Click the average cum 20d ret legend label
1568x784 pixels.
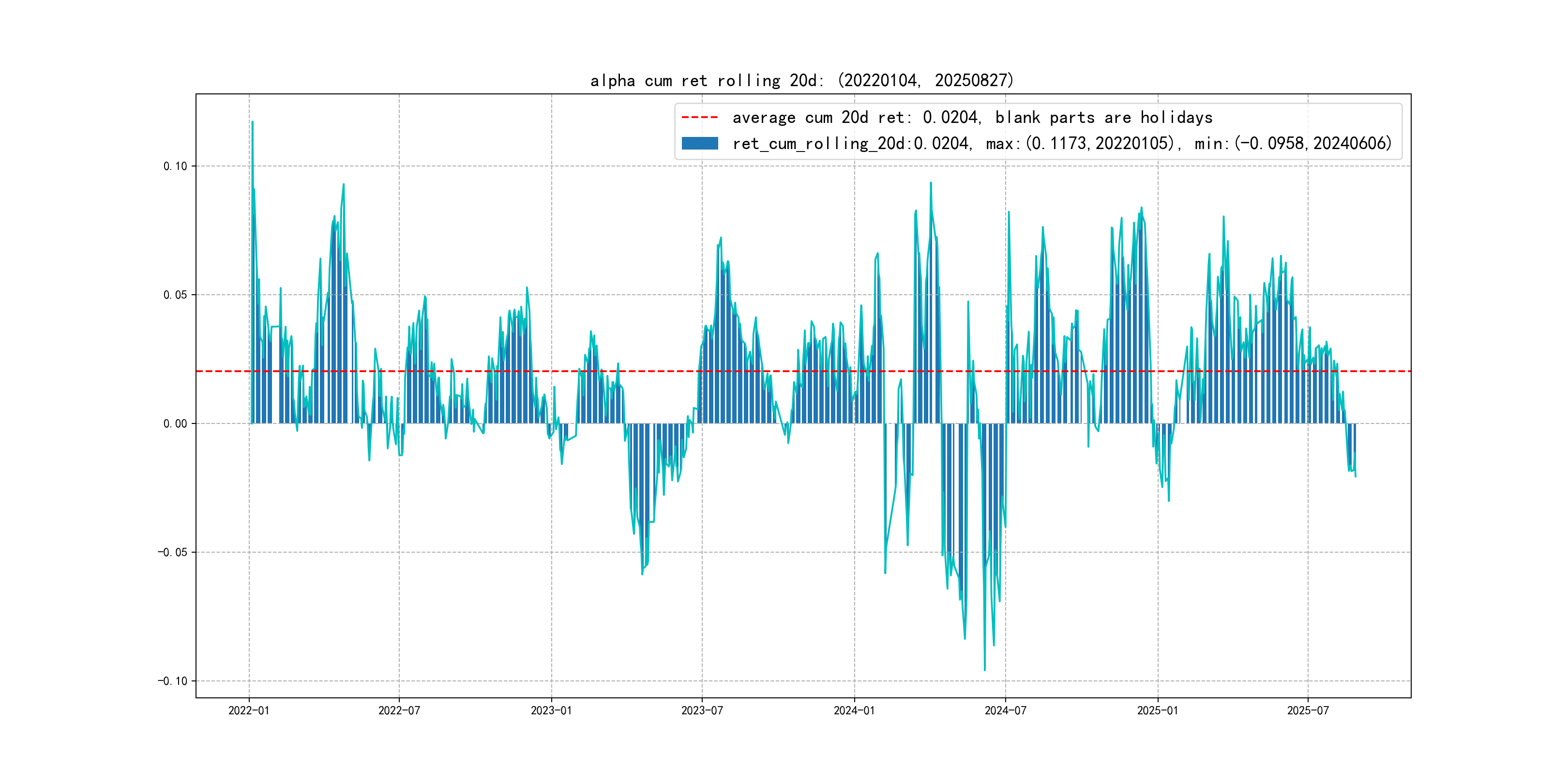(x=972, y=117)
